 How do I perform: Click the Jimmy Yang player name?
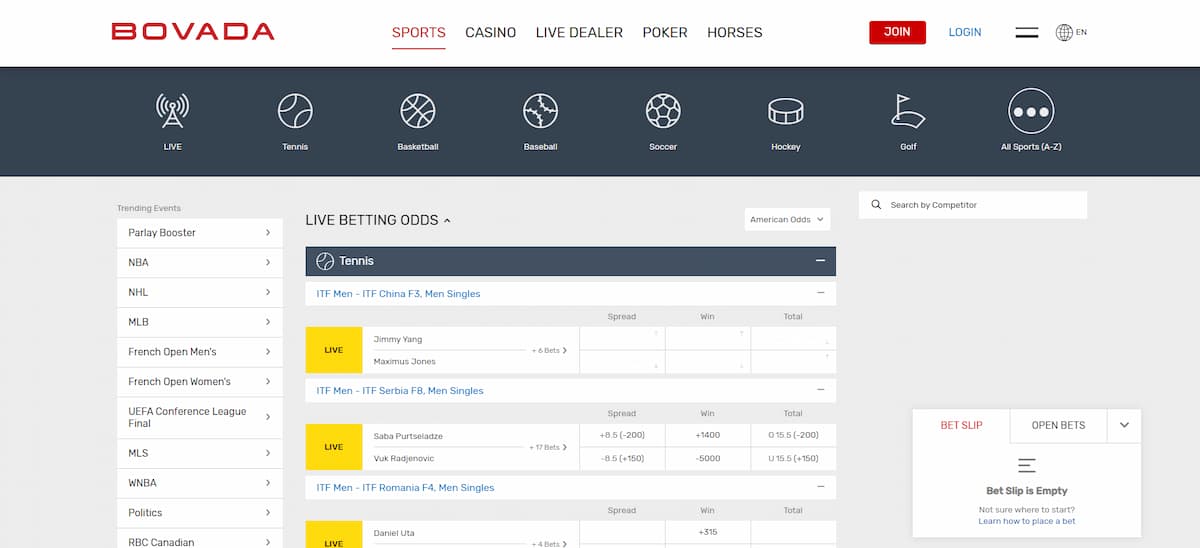398,339
